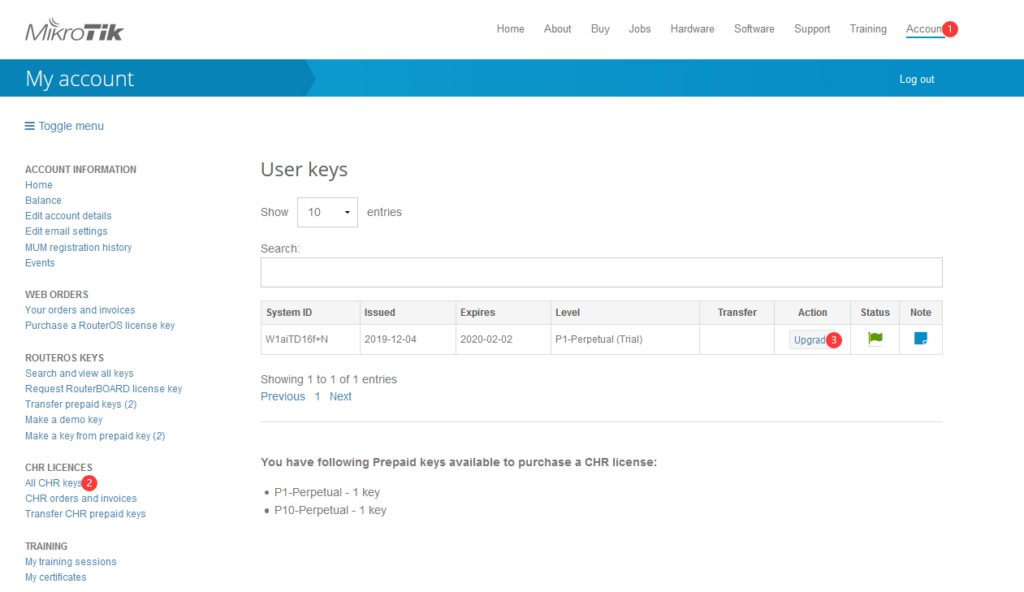
Task: View Your orders and invoices
Action: tap(80, 310)
